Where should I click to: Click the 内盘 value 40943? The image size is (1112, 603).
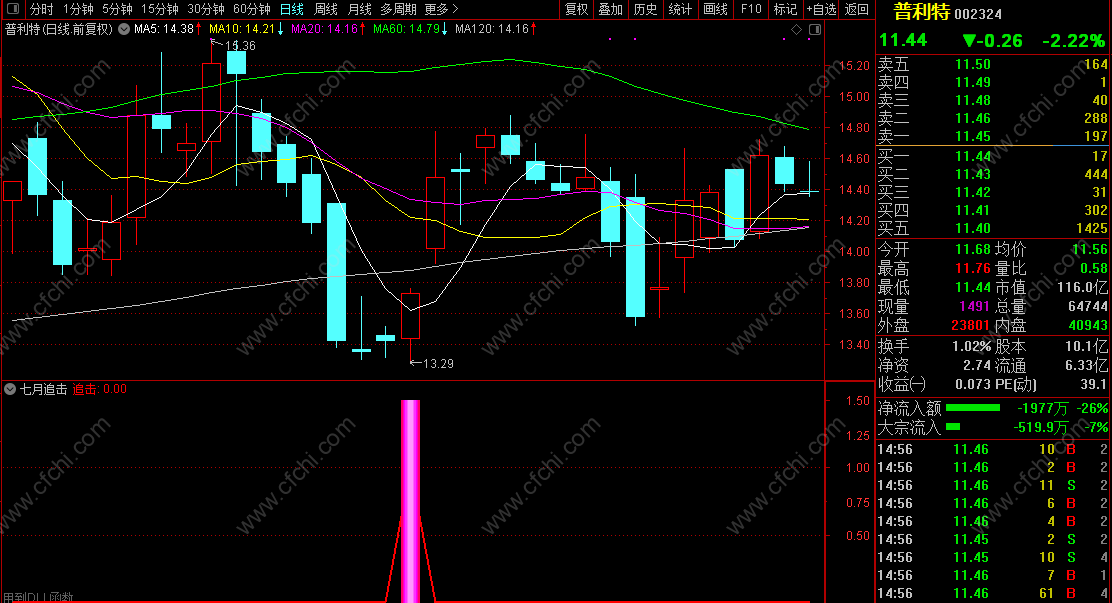[x=1088, y=325]
